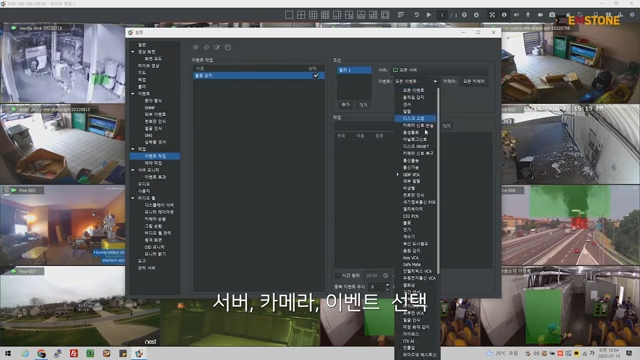Toggle fullscreen with the expand arrows icon
Viewport: 640px width, 360px height.
[x=492, y=15]
